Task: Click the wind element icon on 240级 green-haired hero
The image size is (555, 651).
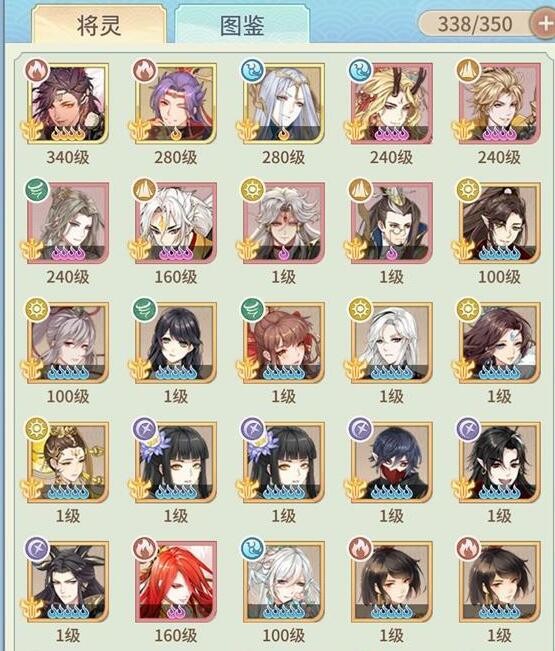Action: pyautogui.click(x=37, y=190)
